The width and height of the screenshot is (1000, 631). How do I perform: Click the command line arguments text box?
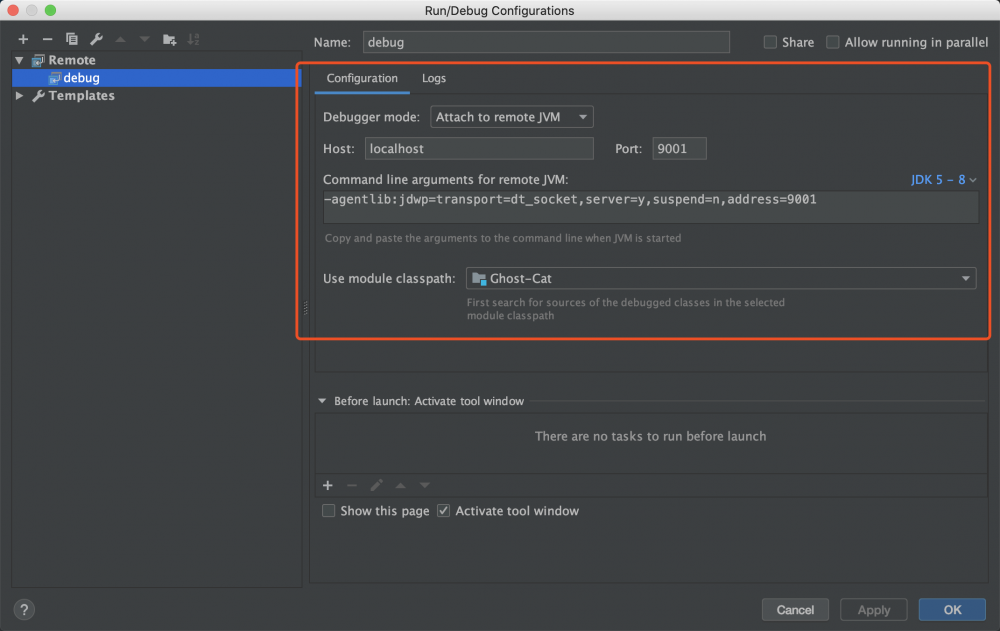(x=651, y=207)
